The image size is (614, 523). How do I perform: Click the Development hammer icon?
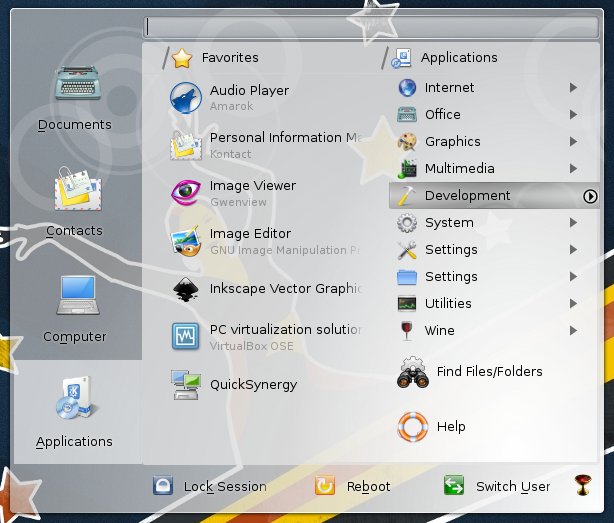(407, 196)
